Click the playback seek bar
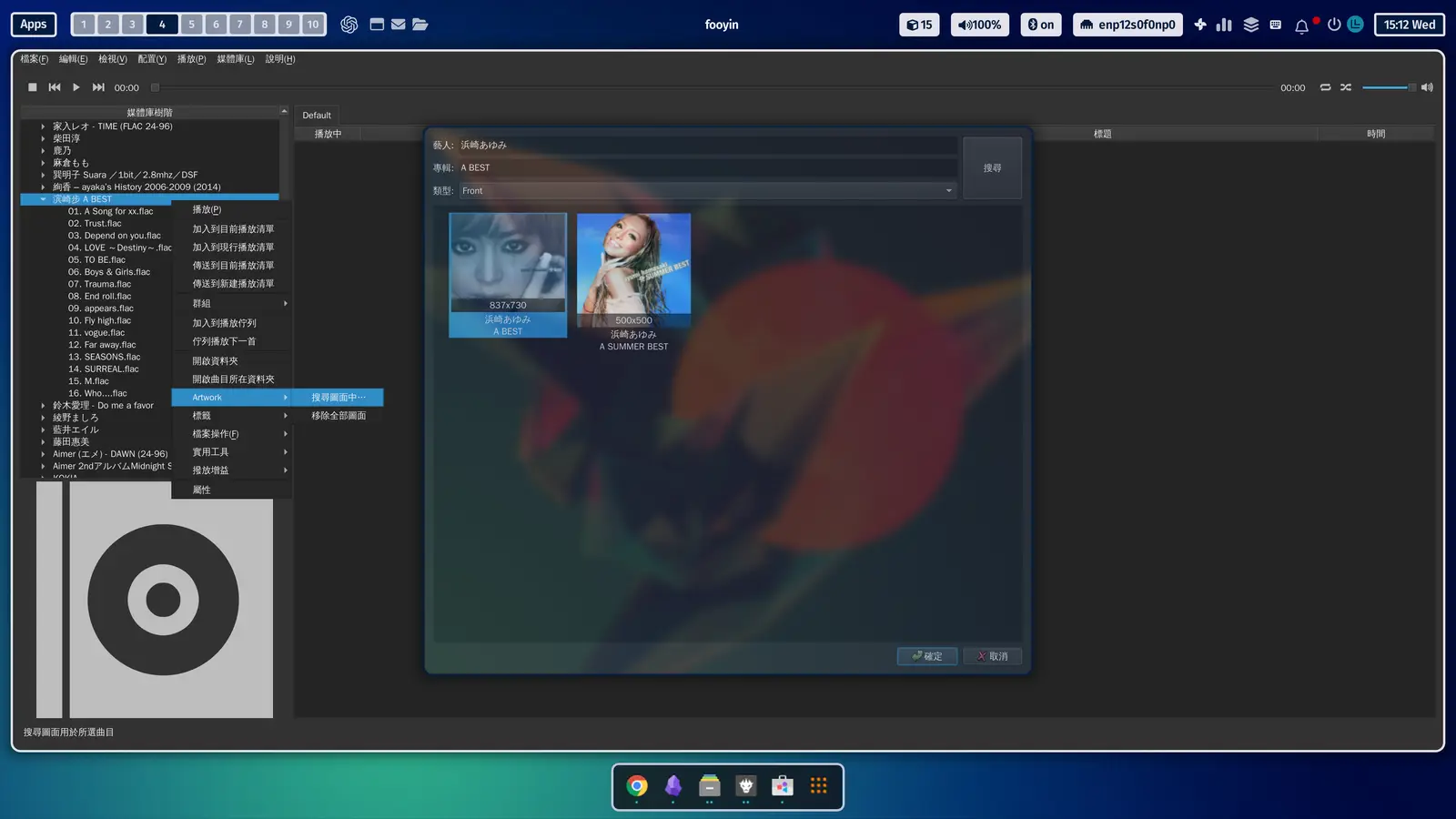The height and width of the screenshot is (819, 1456). [x=714, y=87]
